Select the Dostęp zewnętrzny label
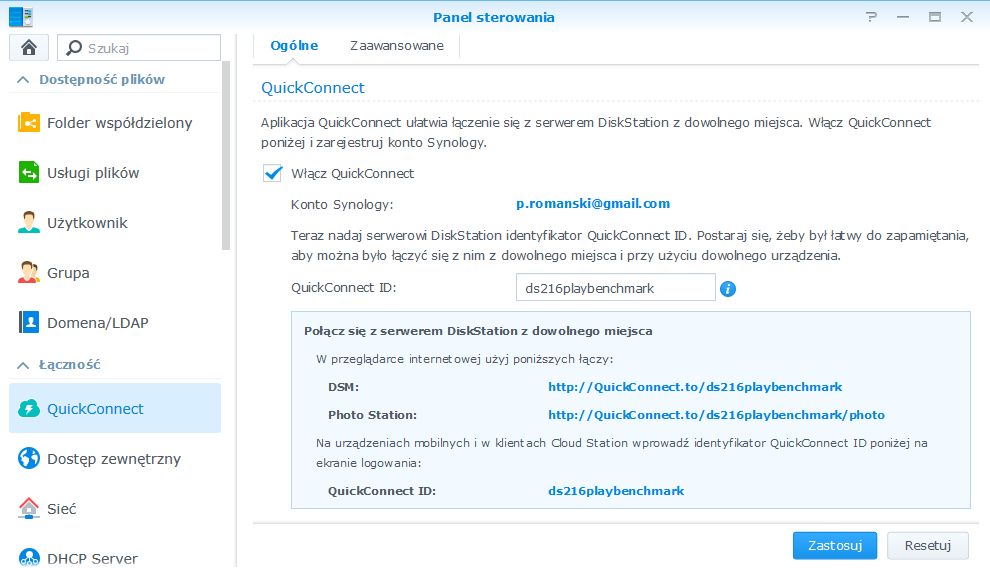 click(114, 459)
